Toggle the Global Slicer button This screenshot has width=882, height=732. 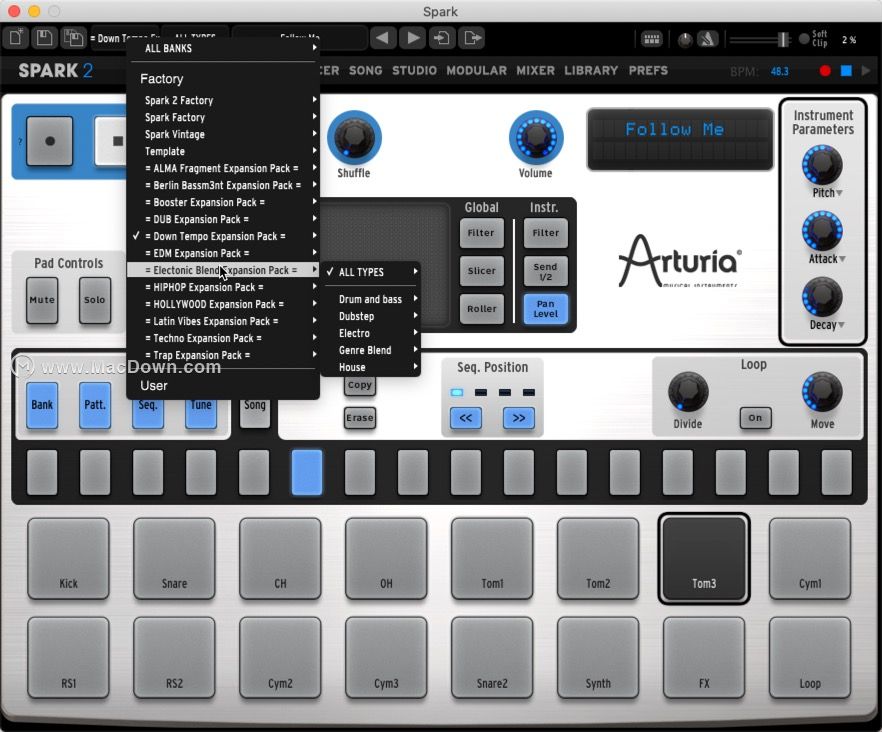[x=482, y=271]
